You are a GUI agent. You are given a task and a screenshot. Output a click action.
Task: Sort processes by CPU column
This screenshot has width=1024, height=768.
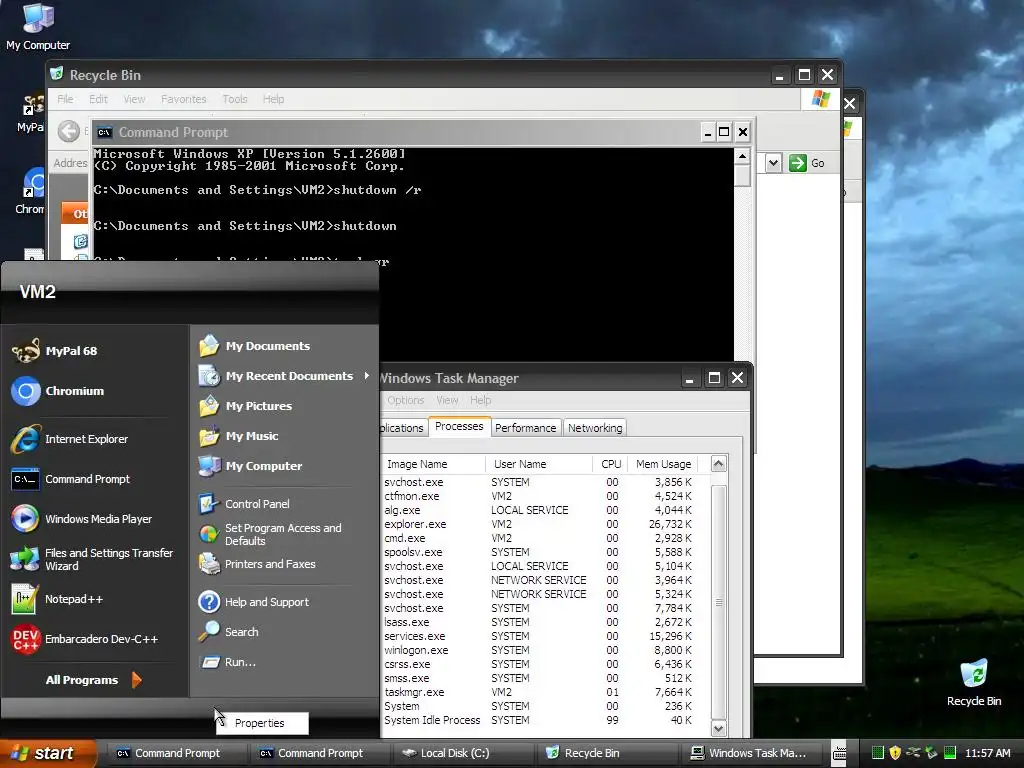click(610, 464)
